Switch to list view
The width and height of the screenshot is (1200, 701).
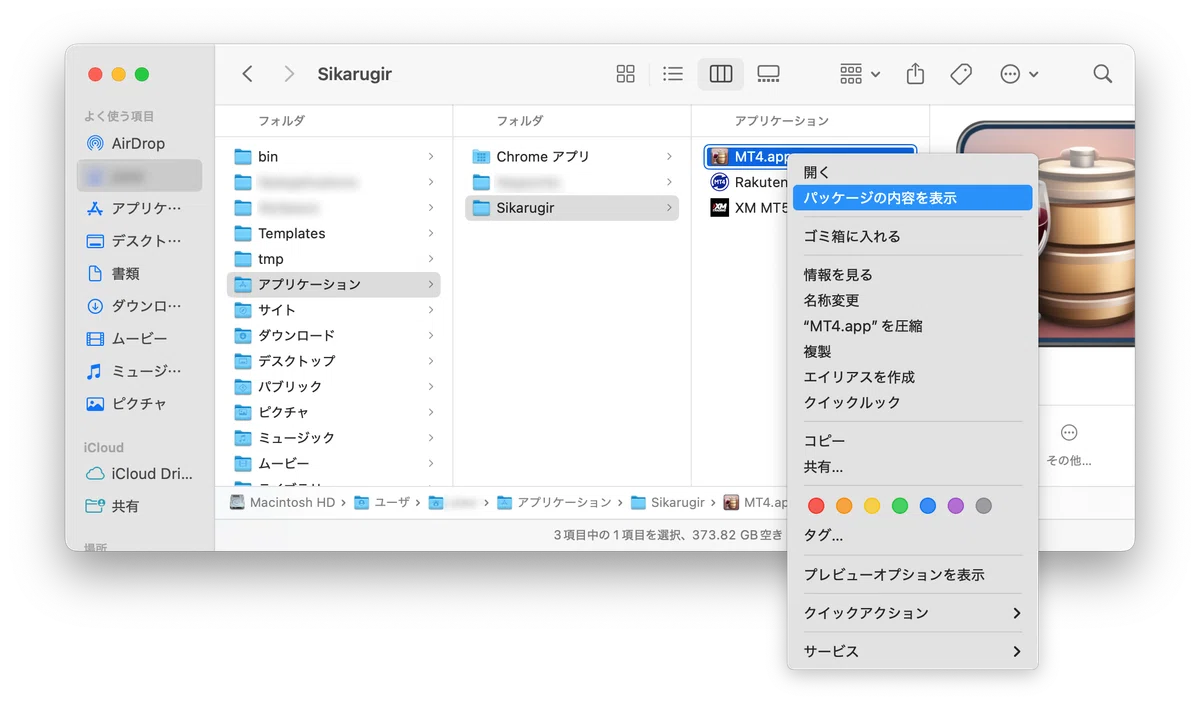(673, 74)
